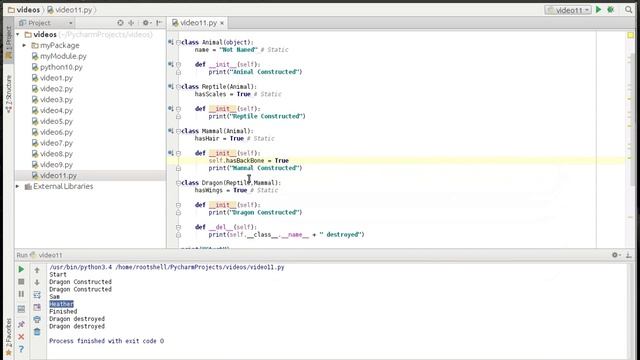The image size is (640, 360).
Task: Pause output in Run panel
Action: (x=21, y=294)
